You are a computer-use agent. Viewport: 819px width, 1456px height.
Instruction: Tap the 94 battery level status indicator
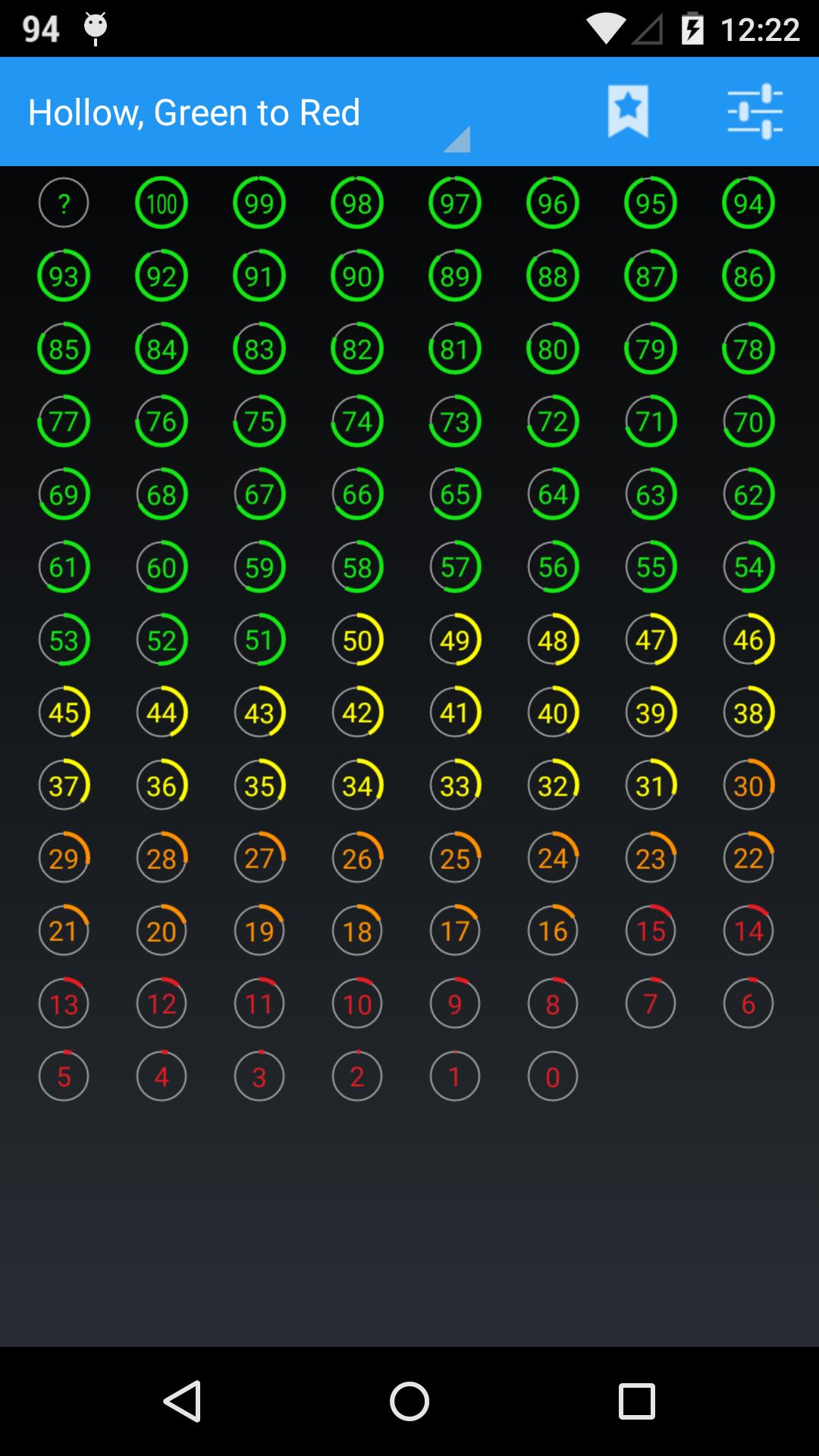point(41,30)
